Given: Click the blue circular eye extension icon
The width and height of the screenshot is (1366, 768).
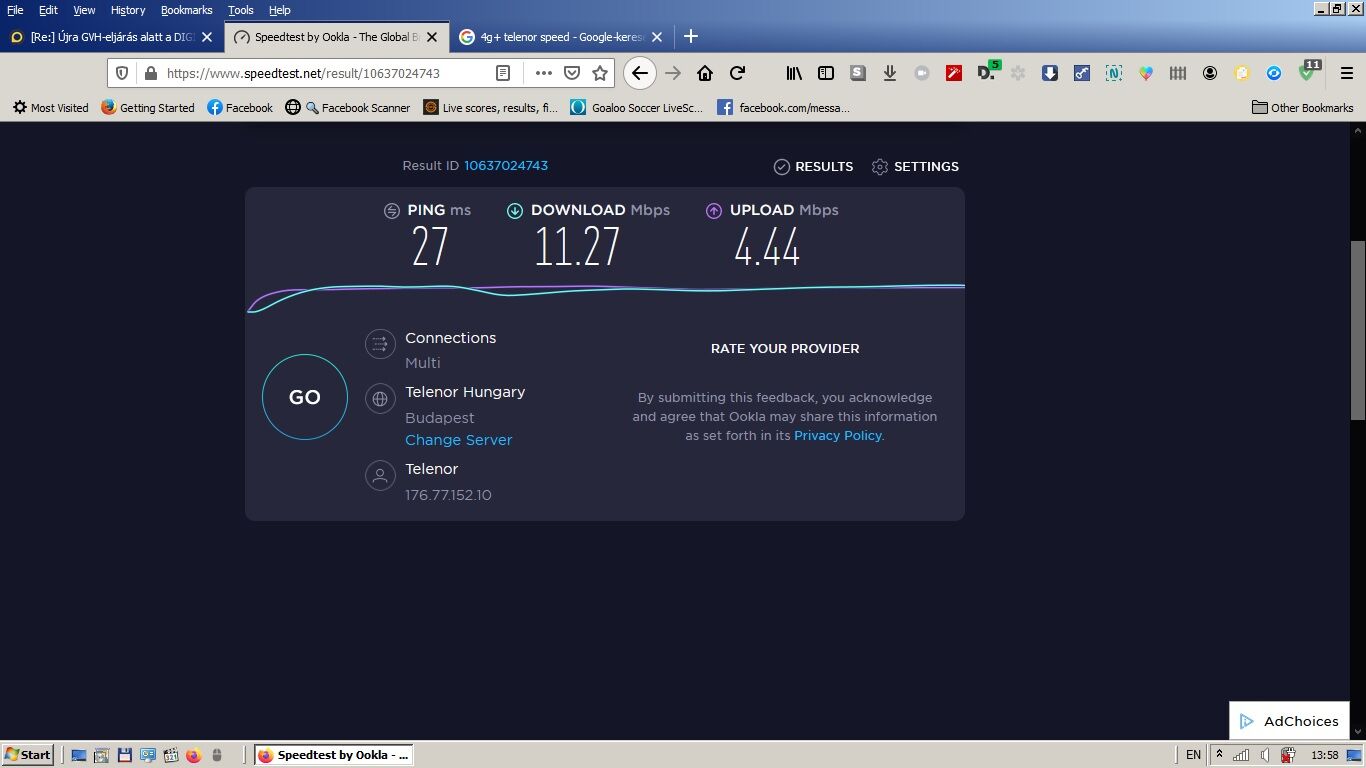Looking at the screenshot, I should tap(1274, 73).
